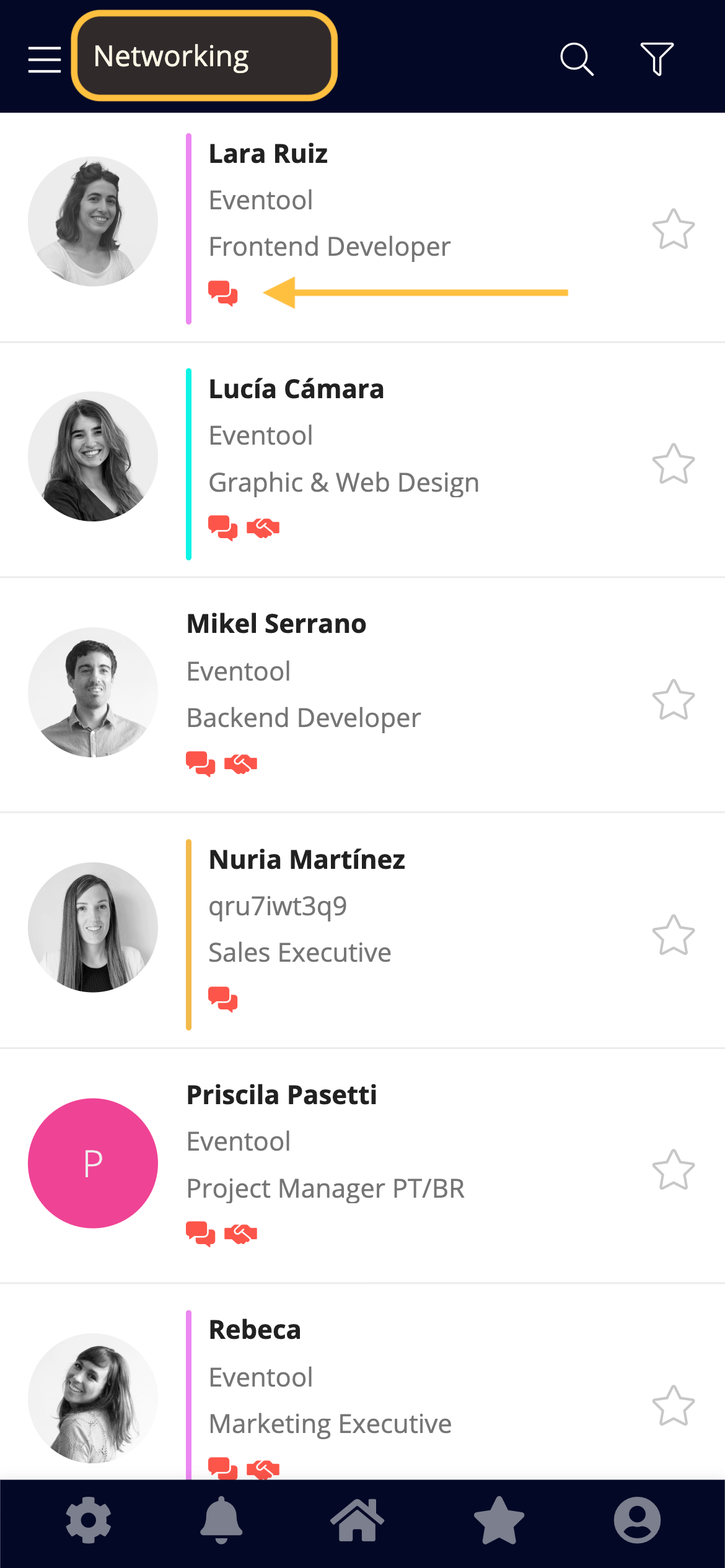Screen dimensions: 725x1568
Task: Tap handshake icon for Priscila Pasetti
Action: pos(241,1234)
